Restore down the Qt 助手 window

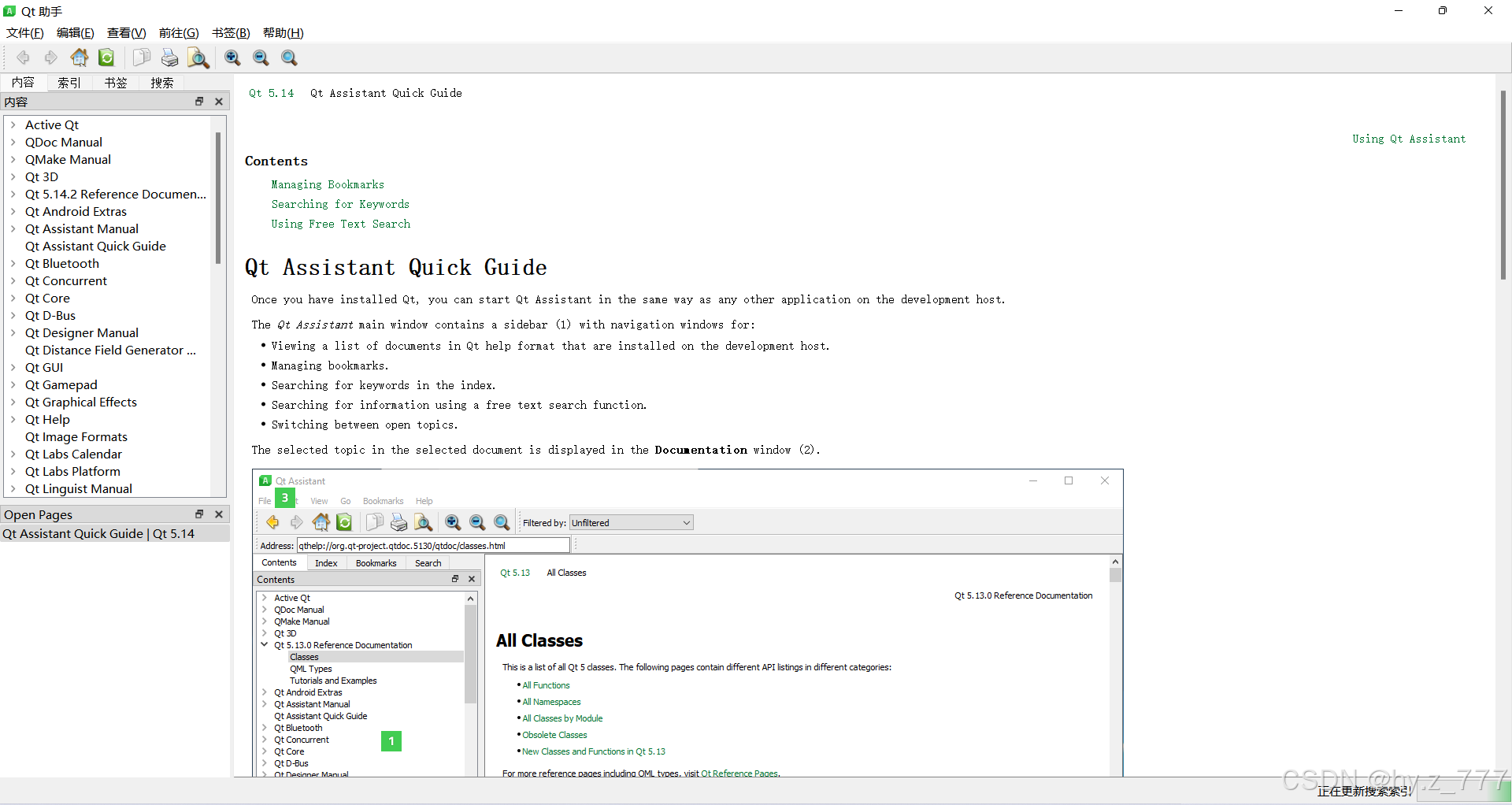(x=1443, y=10)
